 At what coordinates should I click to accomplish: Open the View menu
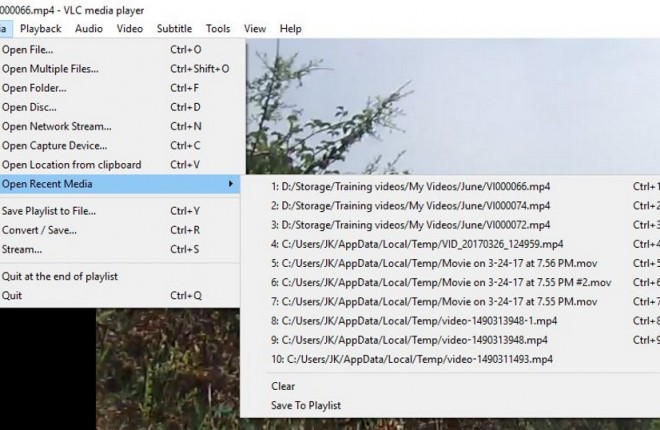click(255, 29)
